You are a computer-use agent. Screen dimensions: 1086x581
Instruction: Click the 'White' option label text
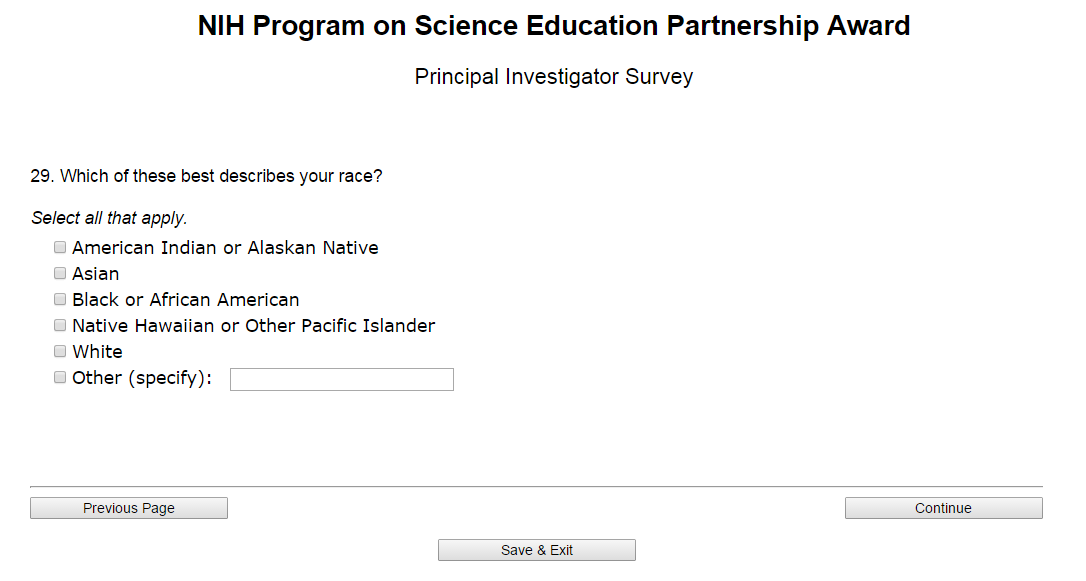coord(98,352)
